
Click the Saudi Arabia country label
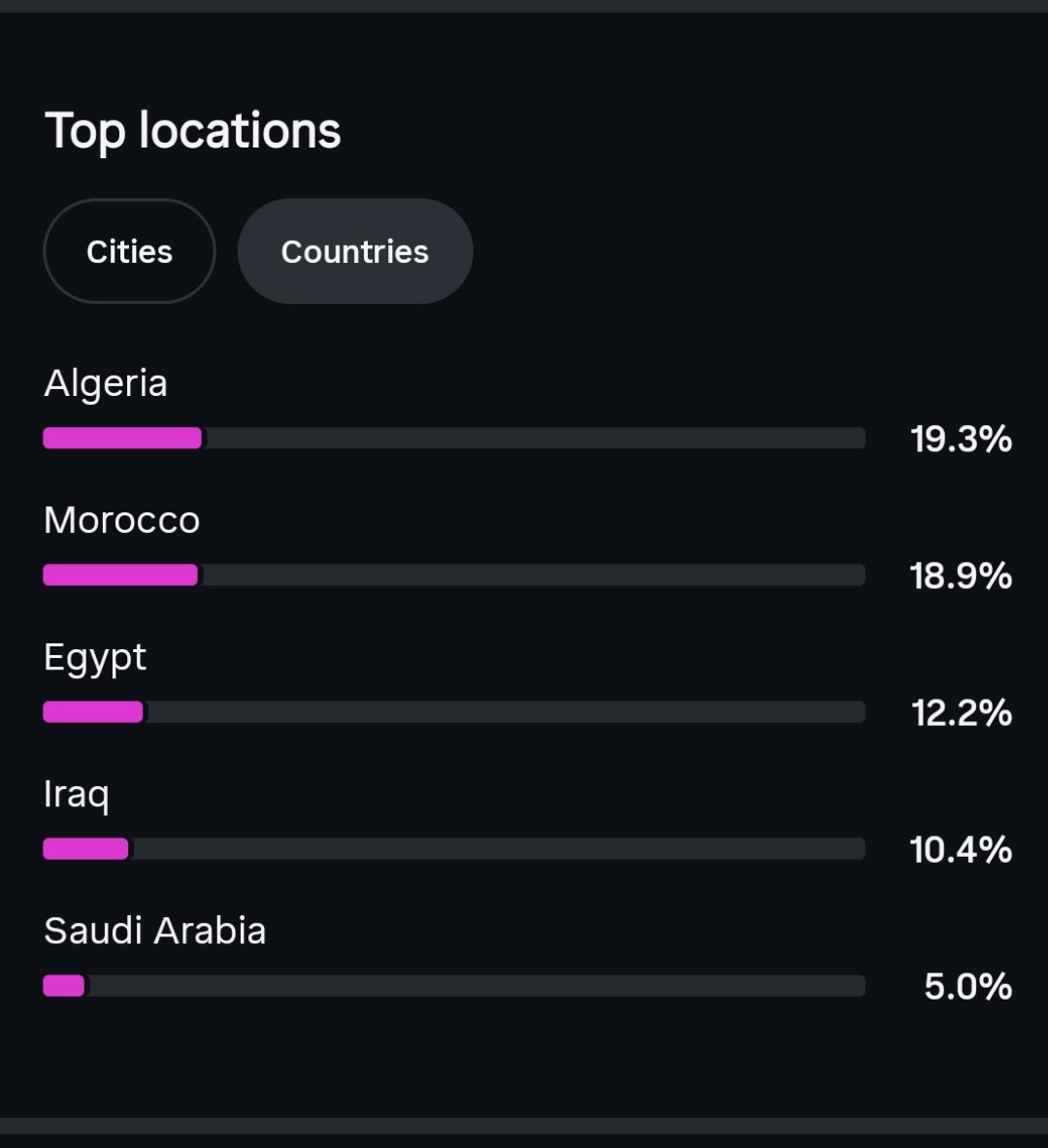(154, 932)
